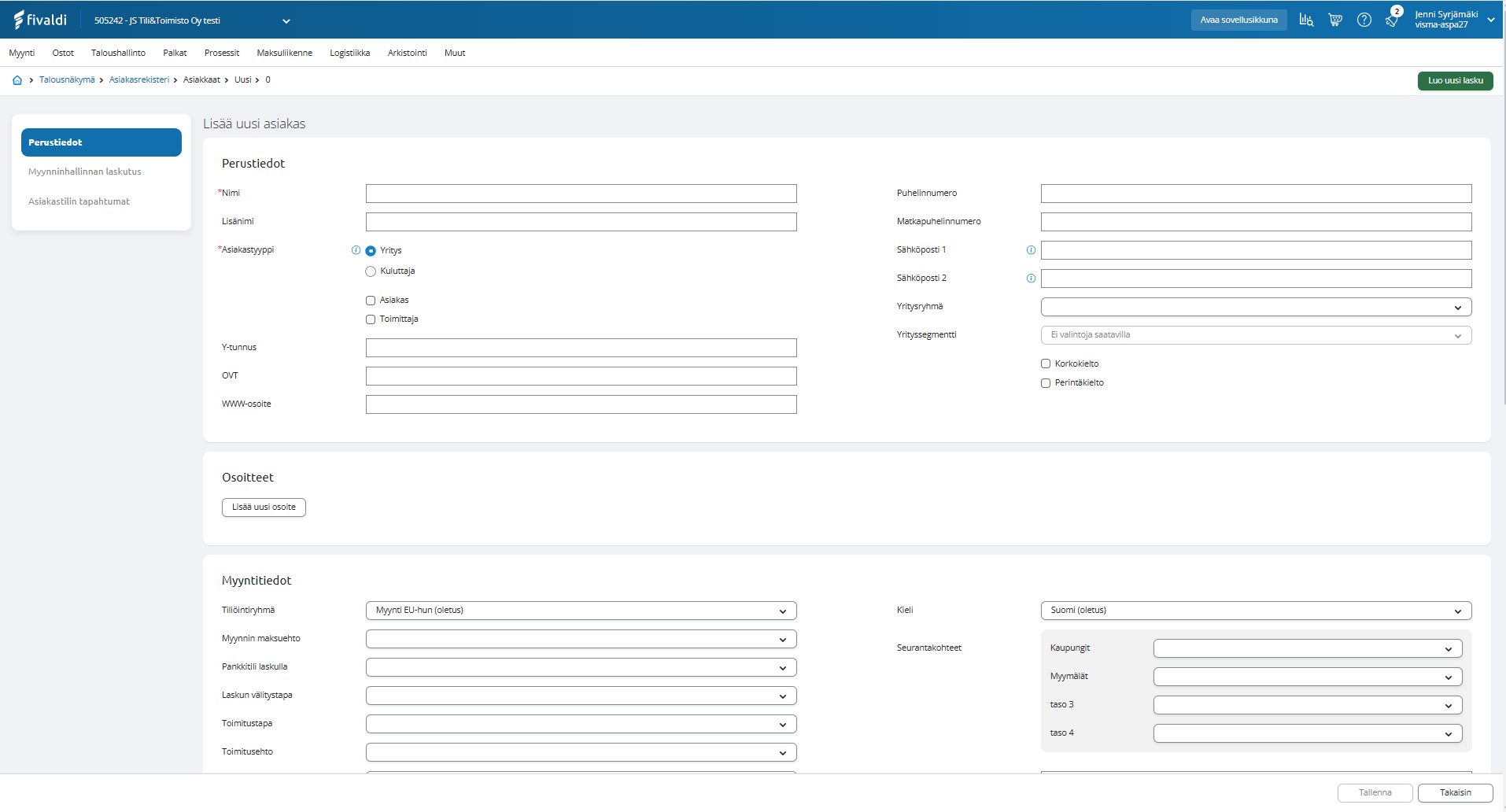Click the info icon next to Sähköposti 1
The image size is (1506, 812).
(x=1031, y=250)
